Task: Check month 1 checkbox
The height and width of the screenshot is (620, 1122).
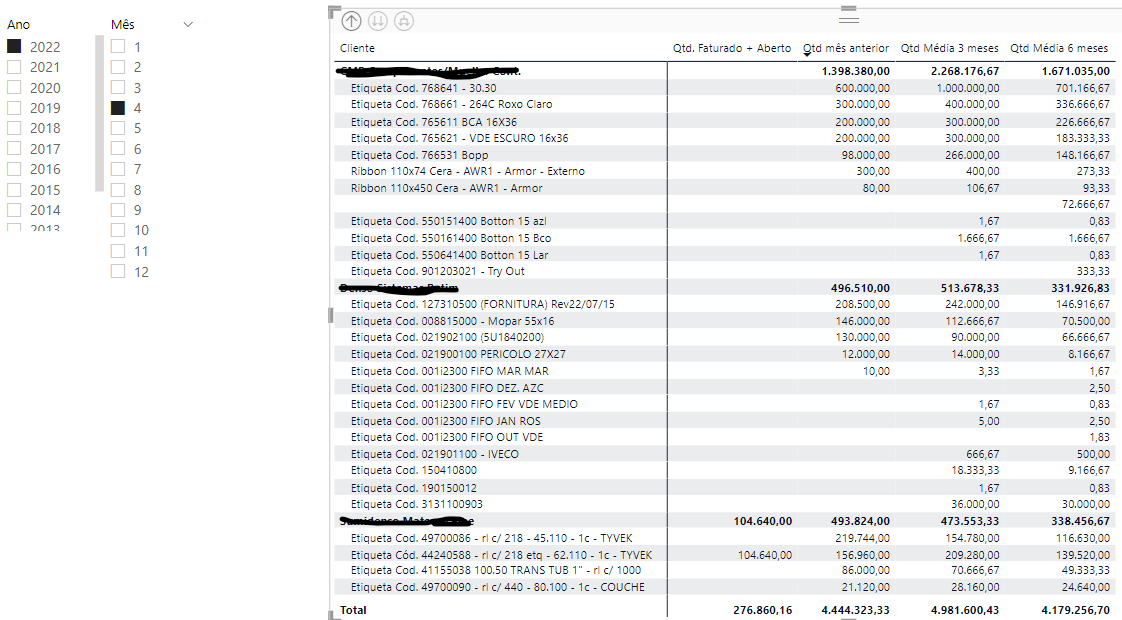Action: pos(118,47)
